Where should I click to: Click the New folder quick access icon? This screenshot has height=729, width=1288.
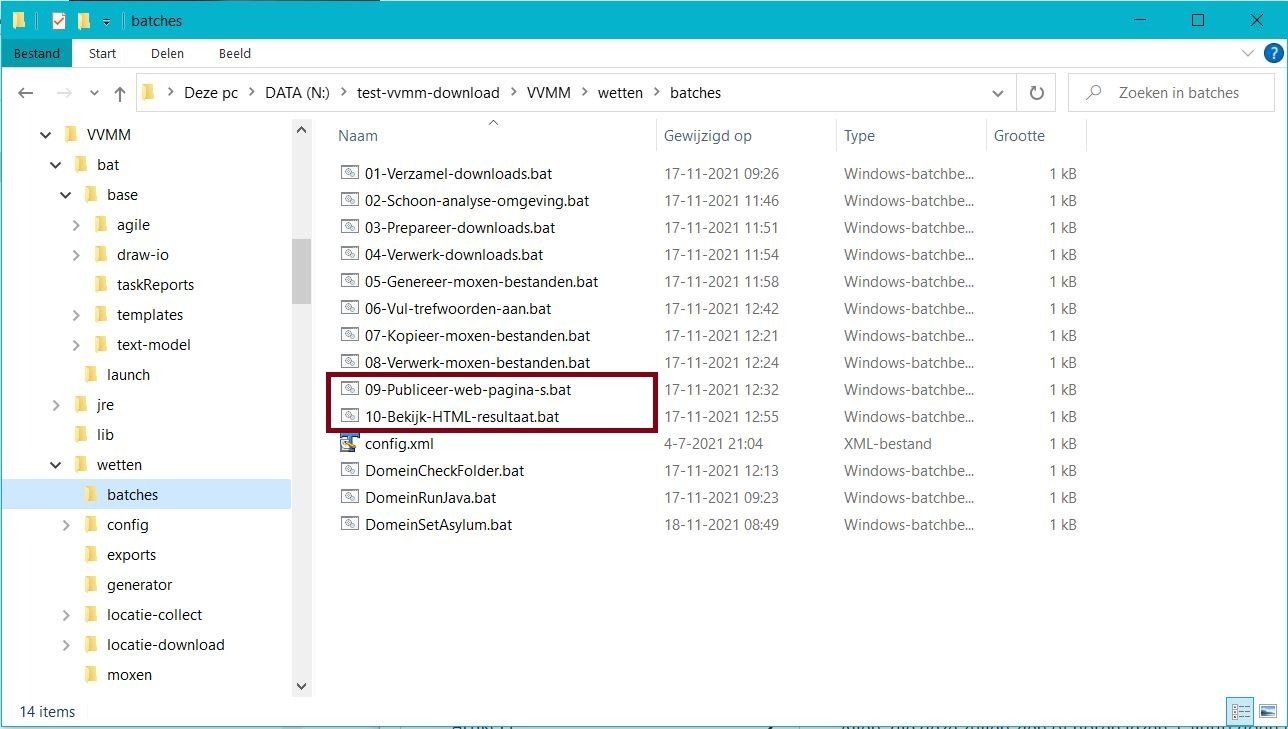[x=84, y=20]
